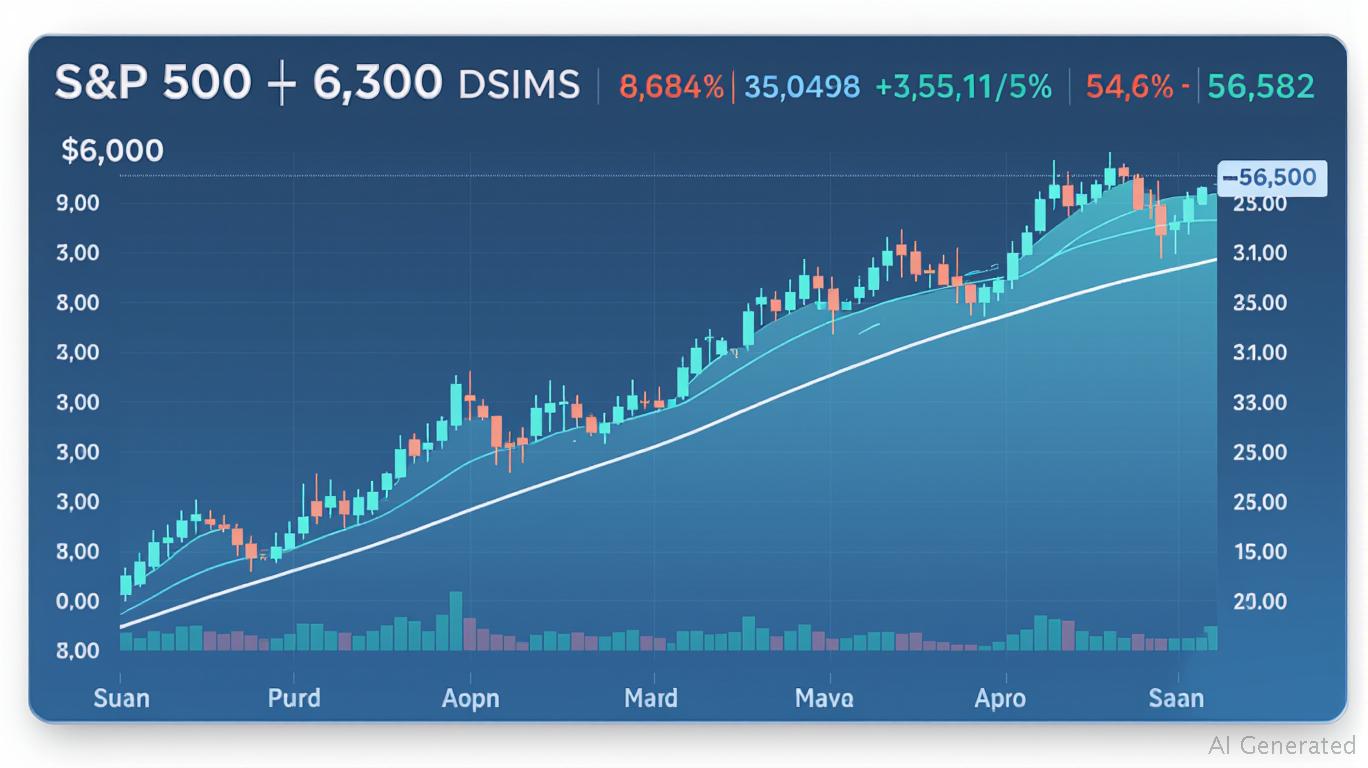
Task: Select the Purd date axis label
Action: click(x=294, y=697)
